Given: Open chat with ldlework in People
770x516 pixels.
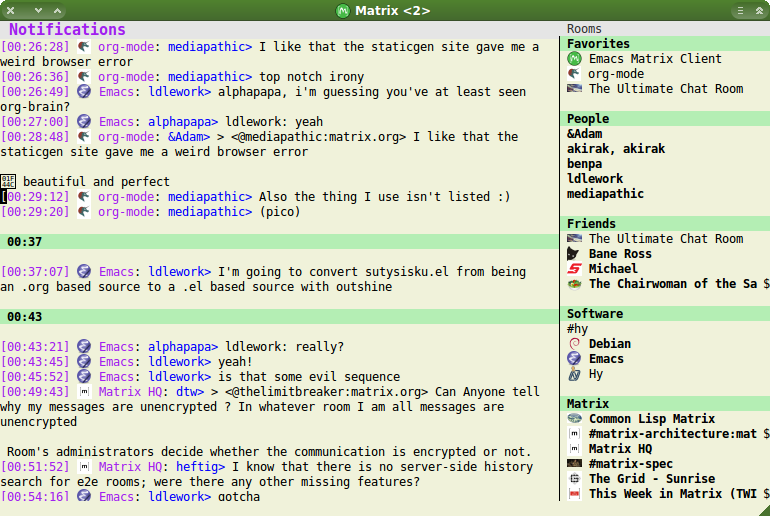Looking at the screenshot, I should pos(595,179).
